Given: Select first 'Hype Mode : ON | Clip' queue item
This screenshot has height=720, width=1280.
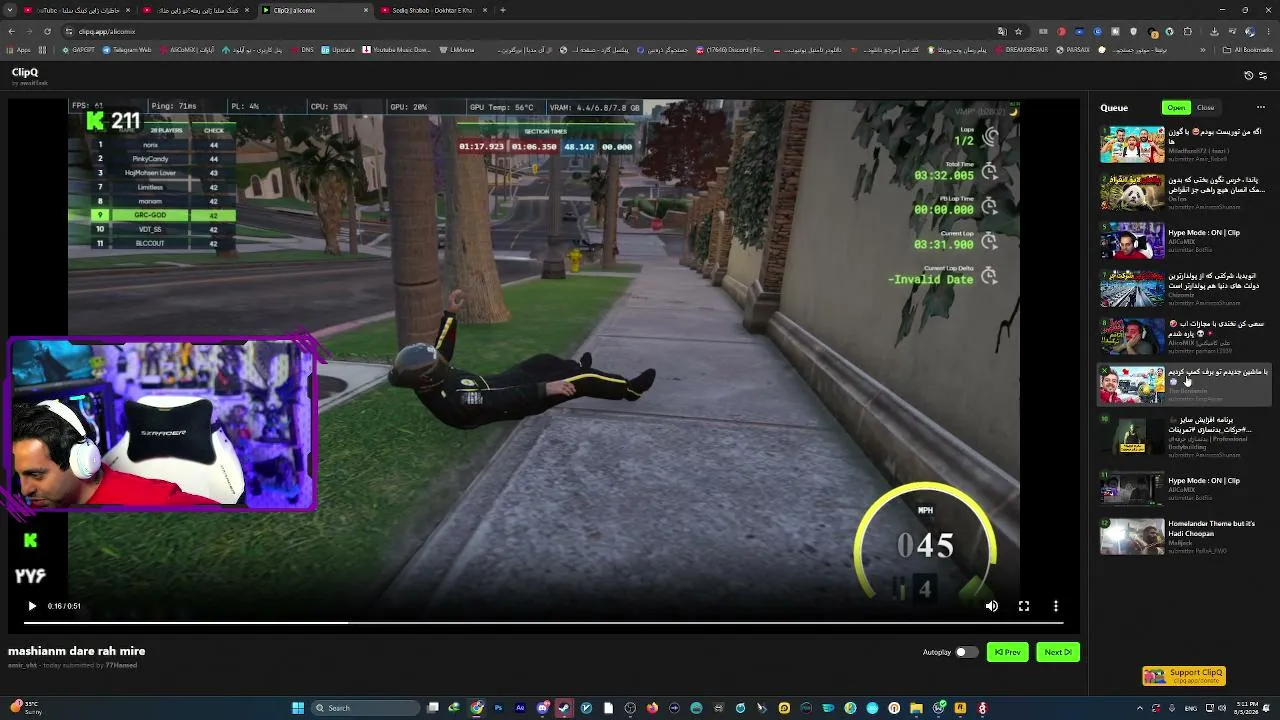Looking at the screenshot, I should 1184,241.
